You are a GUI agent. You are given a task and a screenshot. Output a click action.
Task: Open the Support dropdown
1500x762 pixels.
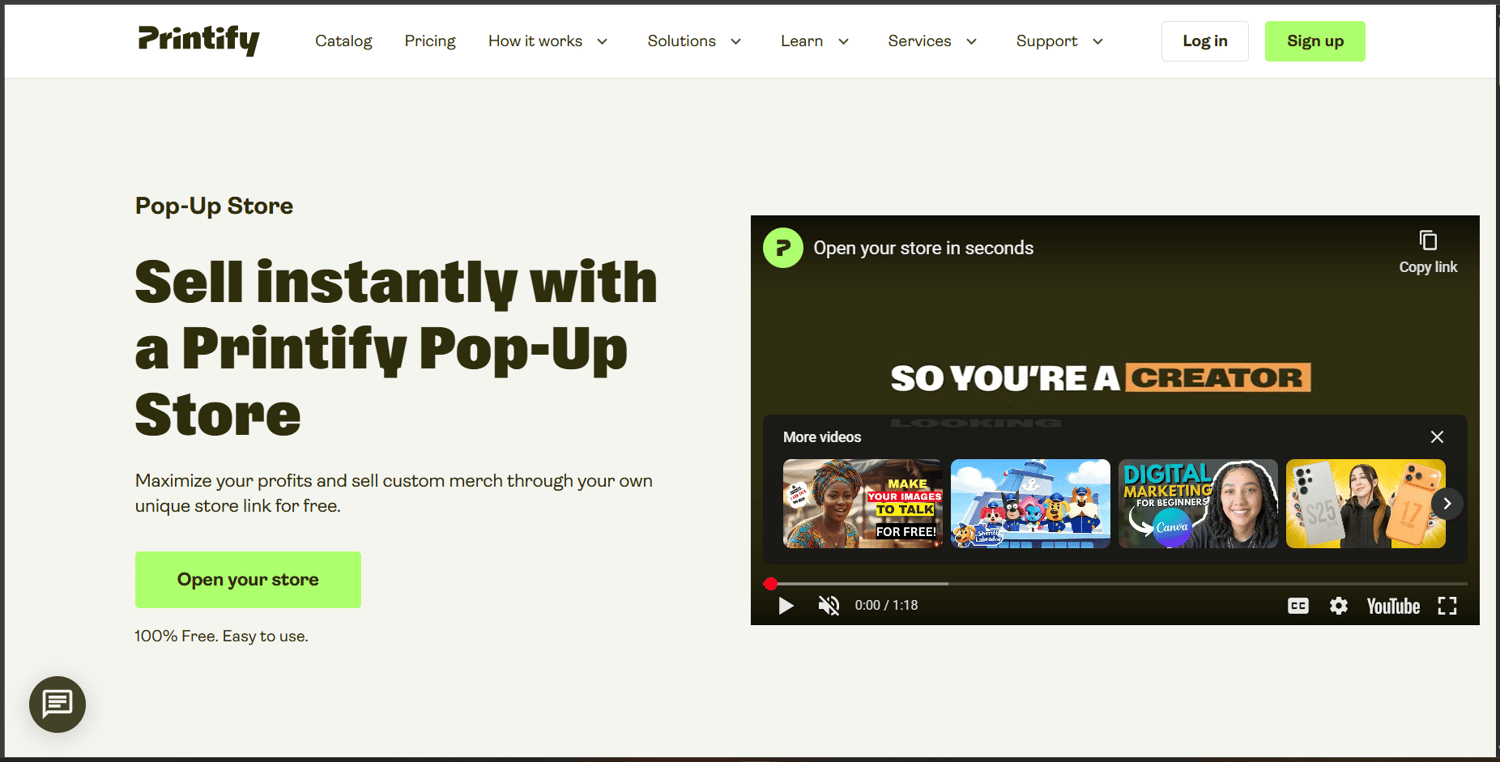(1059, 41)
